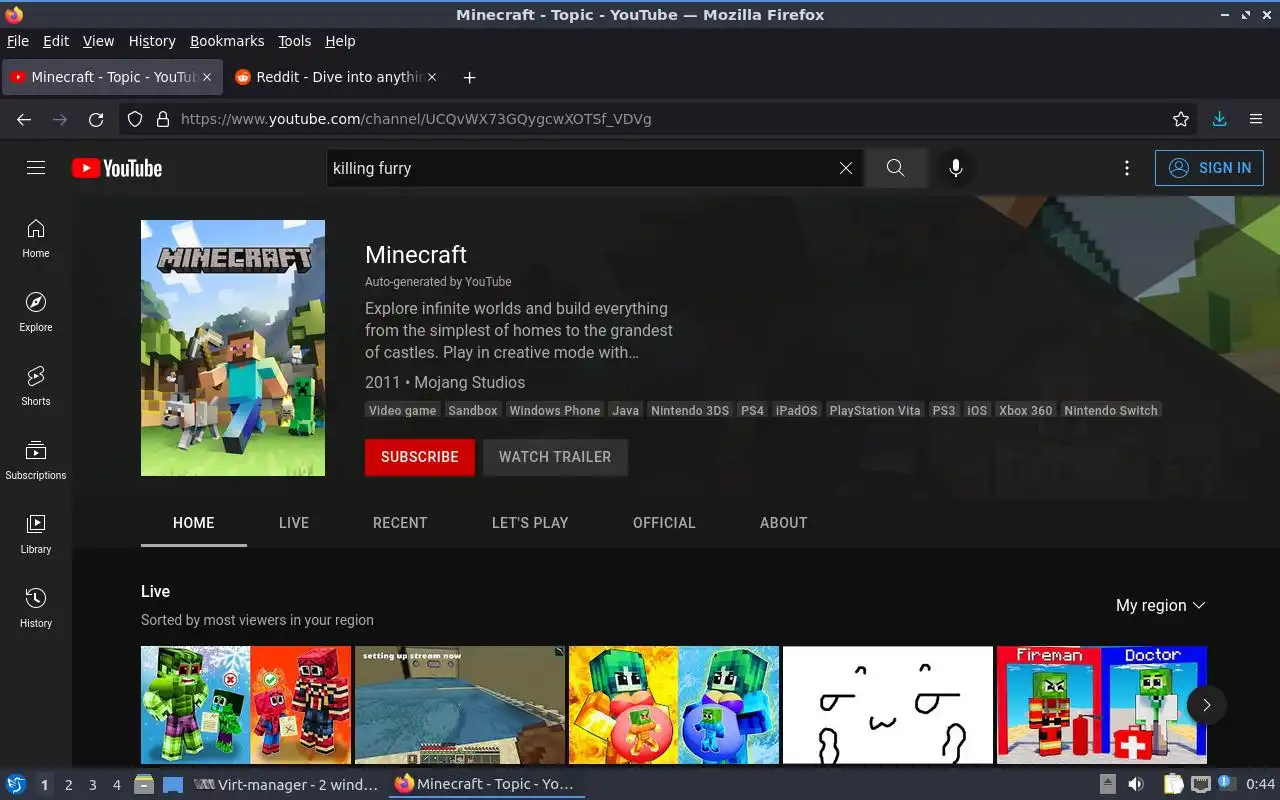Click the Live section heading
The image size is (1280, 800).
point(155,591)
